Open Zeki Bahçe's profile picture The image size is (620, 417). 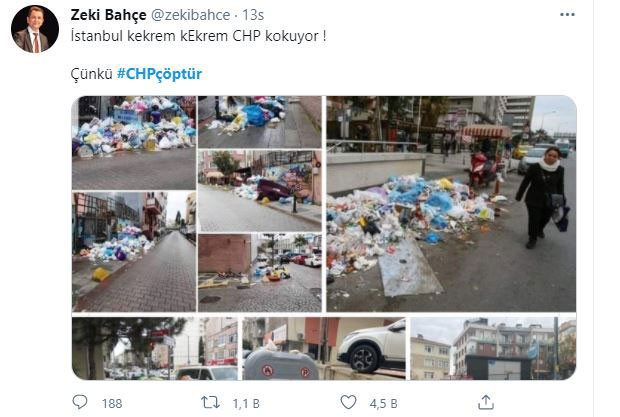[x=35, y=29]
